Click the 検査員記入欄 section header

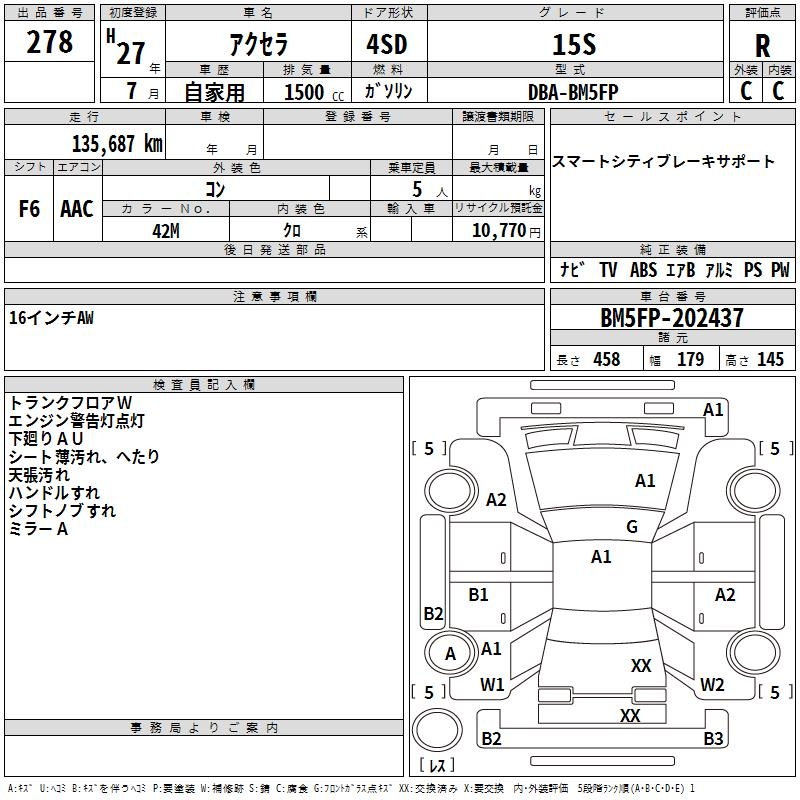click(204, 385)
